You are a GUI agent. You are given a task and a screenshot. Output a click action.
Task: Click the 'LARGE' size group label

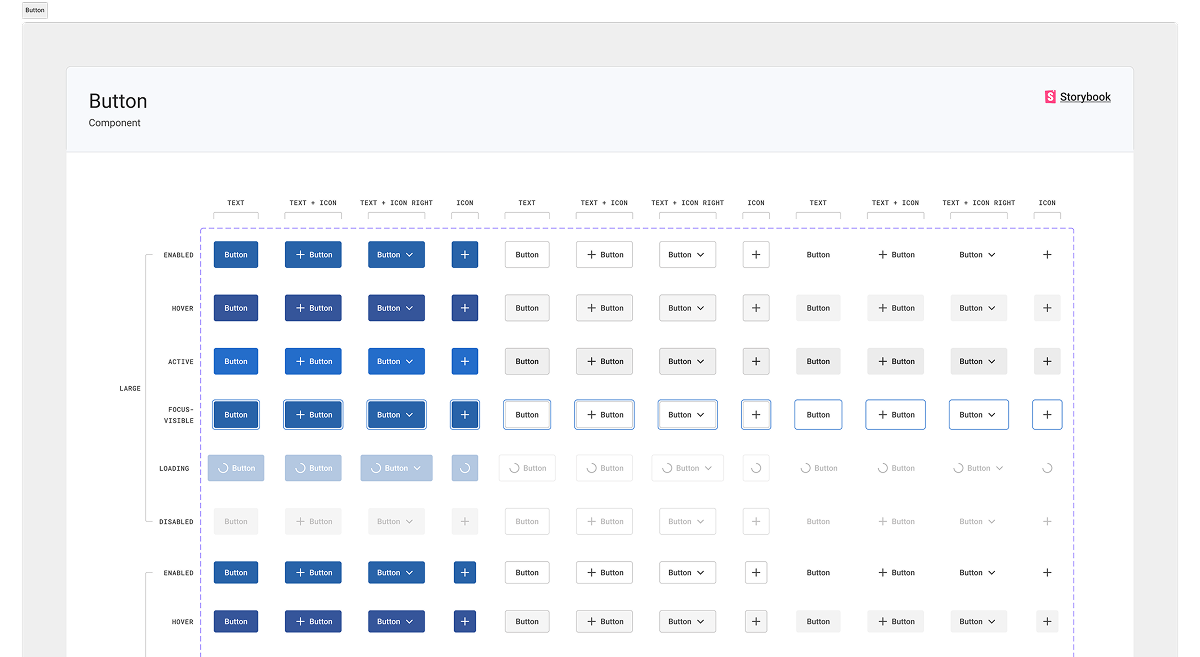point(130,388)
